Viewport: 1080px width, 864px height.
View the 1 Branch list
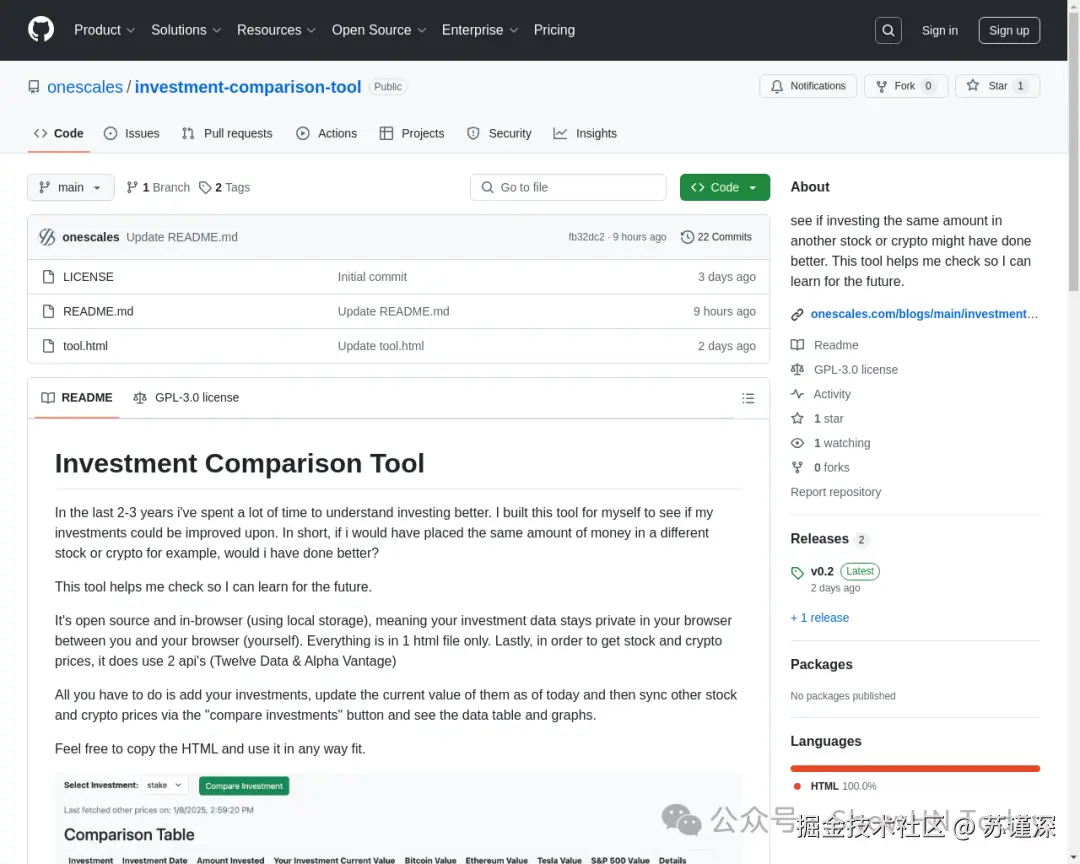pyautogui.click(x=158, y=187)
